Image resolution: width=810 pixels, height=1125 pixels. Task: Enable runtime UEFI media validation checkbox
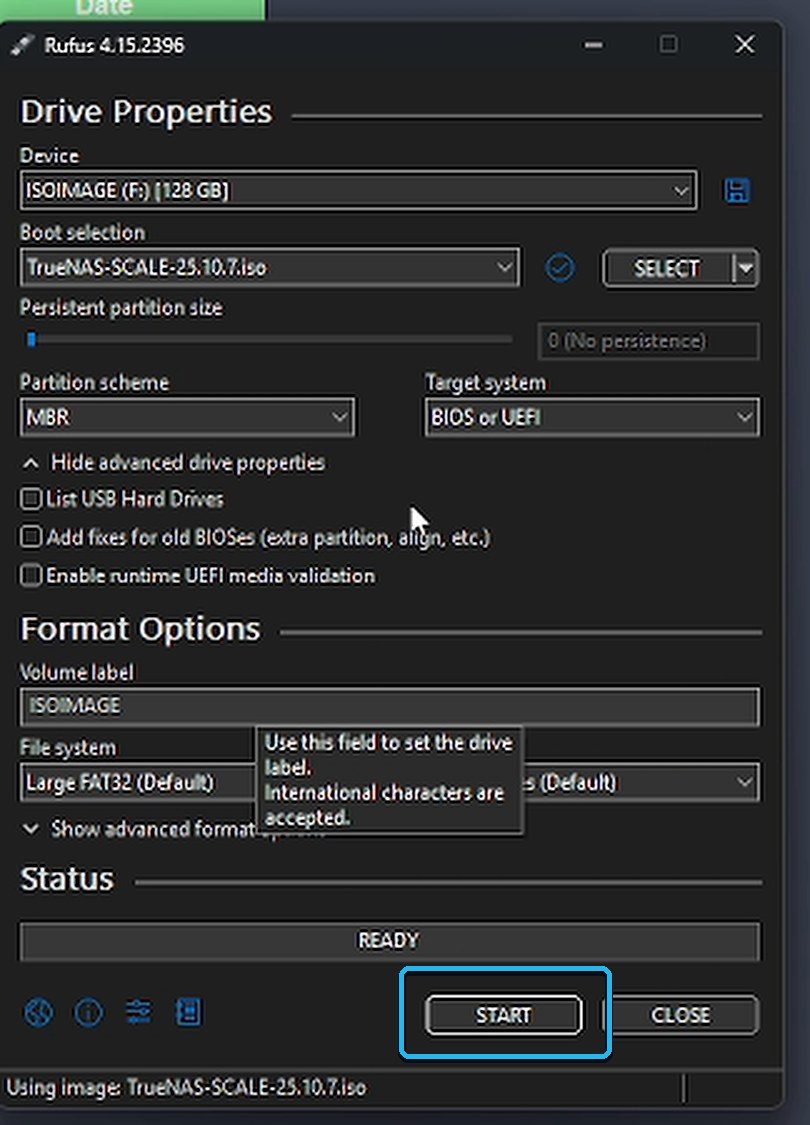[x=31, y=575]
